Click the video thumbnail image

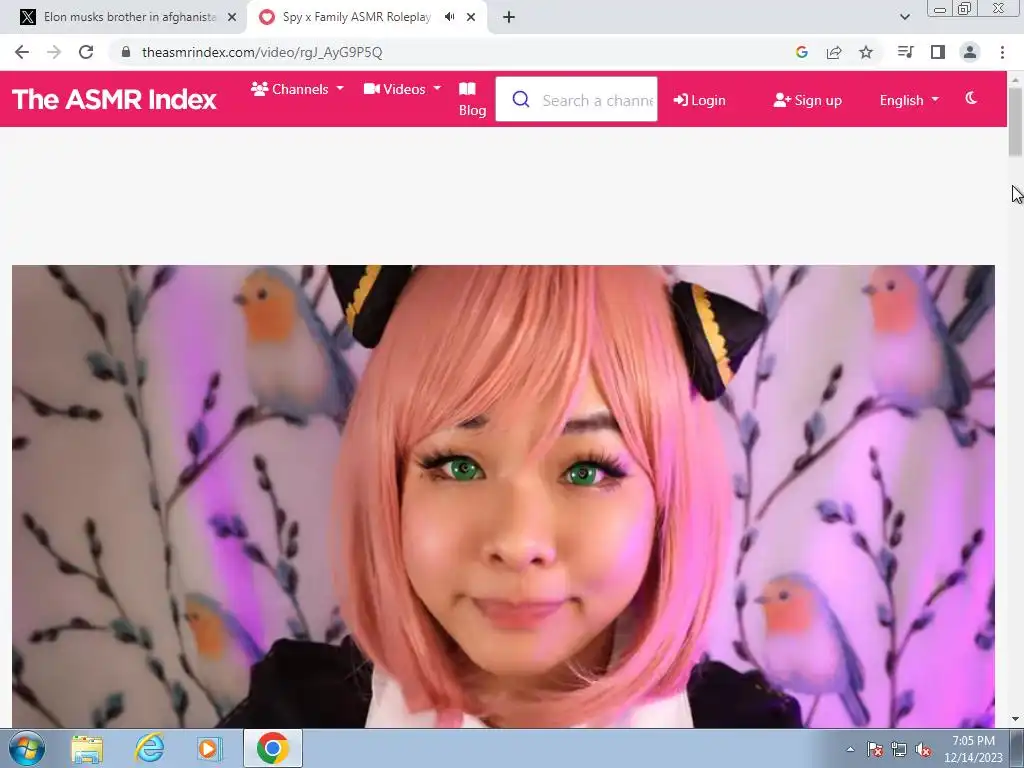[503, 496]
